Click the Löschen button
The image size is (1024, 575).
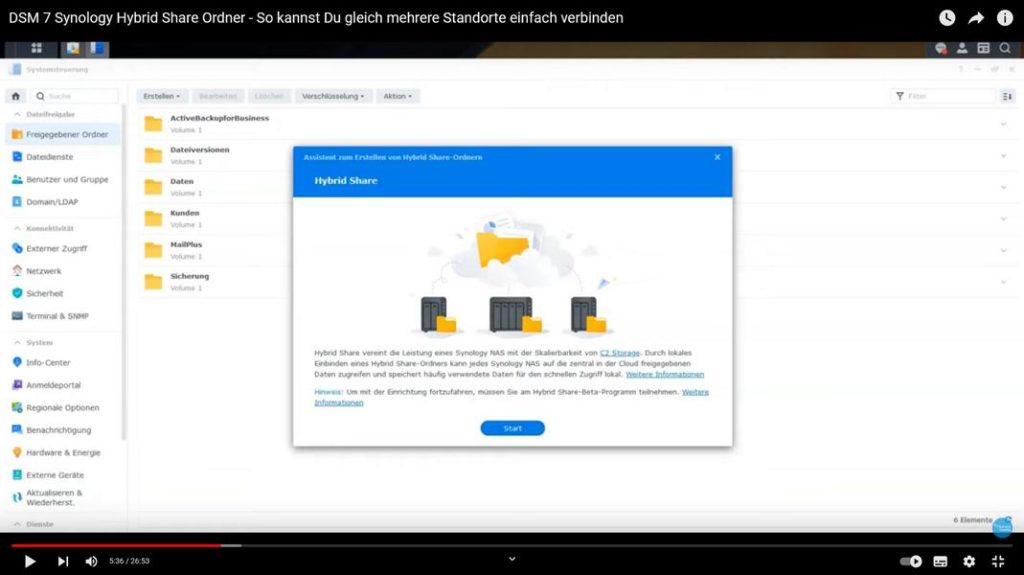pyautogui.click(x=269, y=96)
